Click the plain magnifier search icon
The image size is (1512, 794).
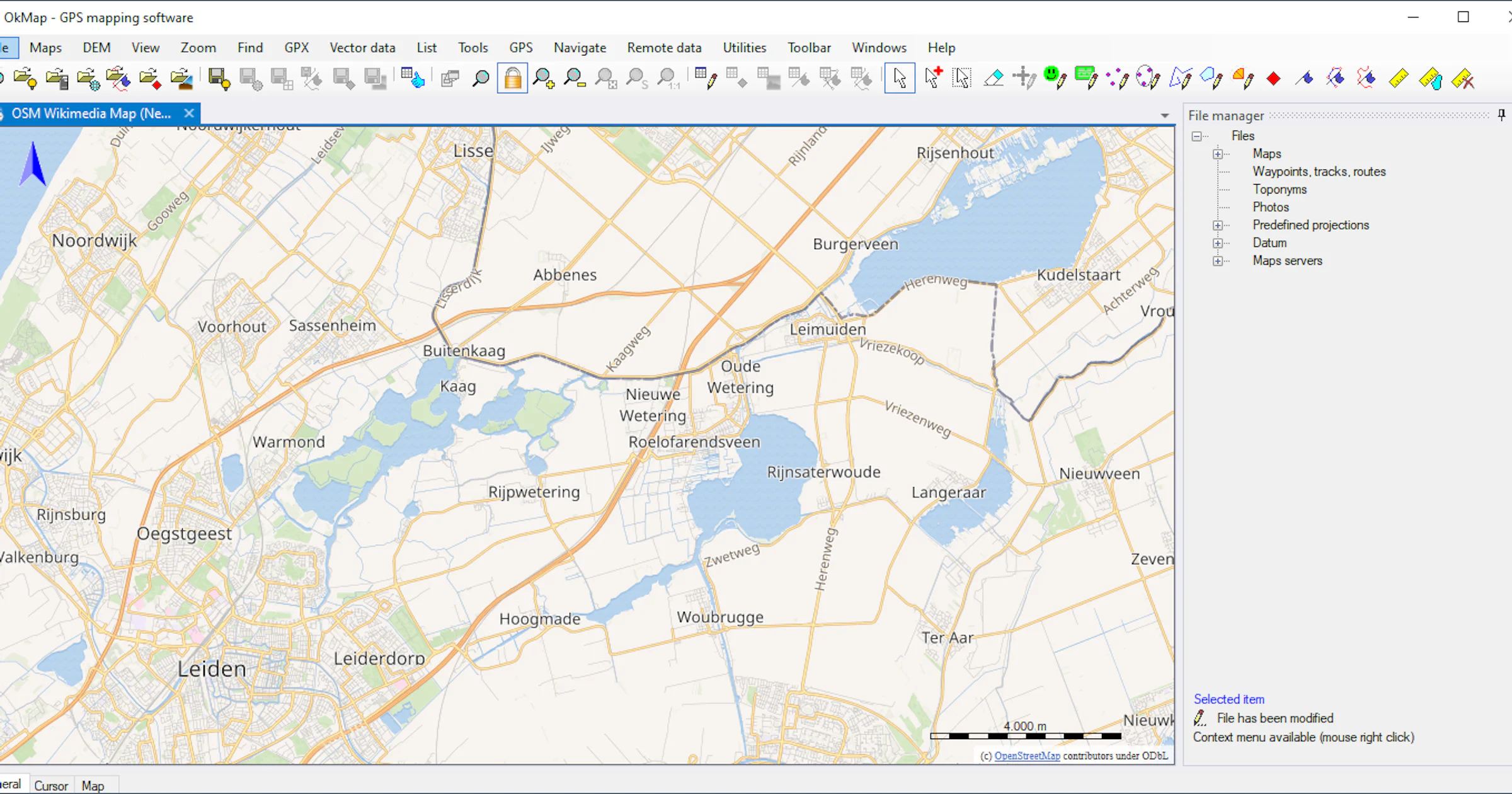pos(481,79)
